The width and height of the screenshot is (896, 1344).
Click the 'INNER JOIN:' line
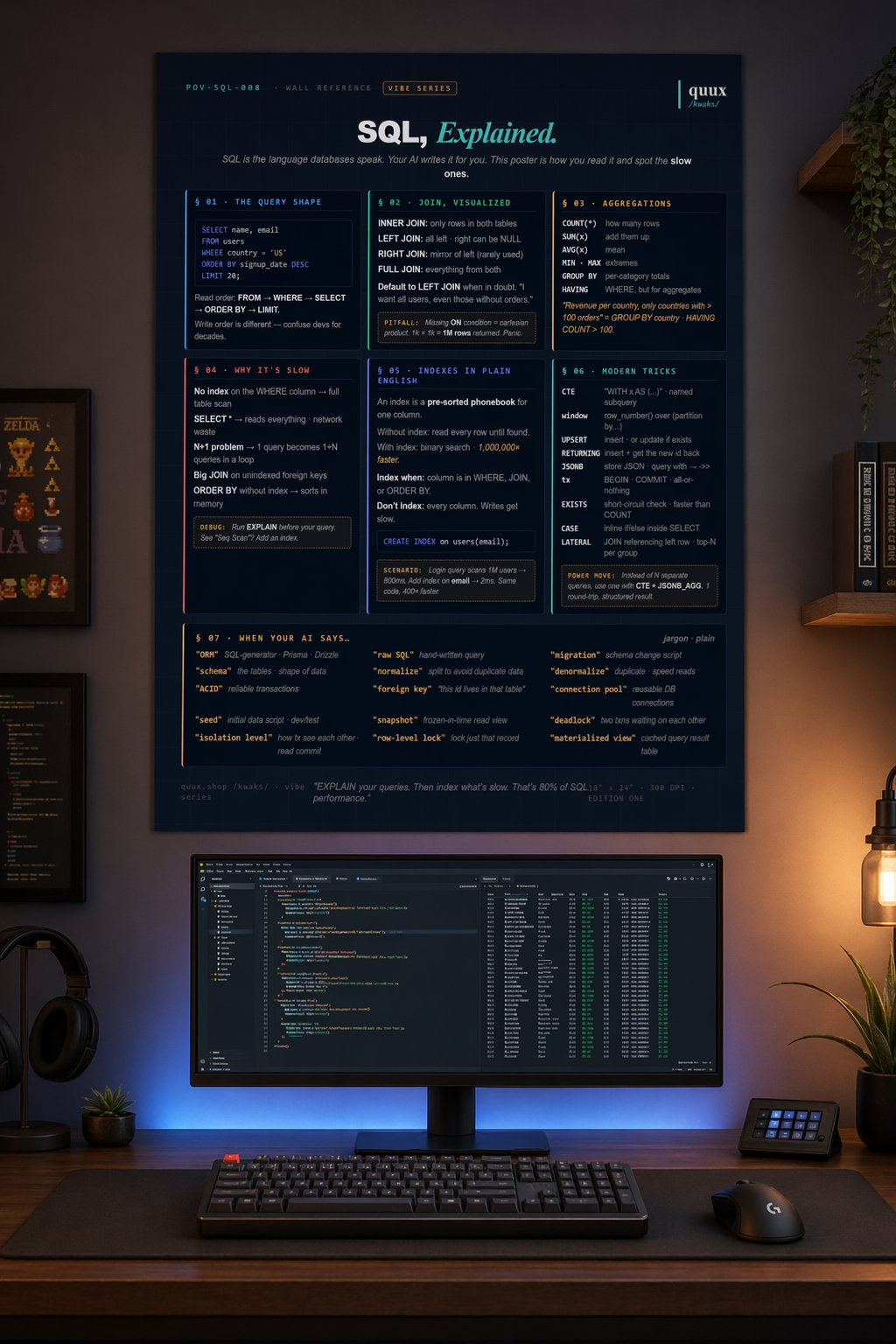tap(447, 224)
